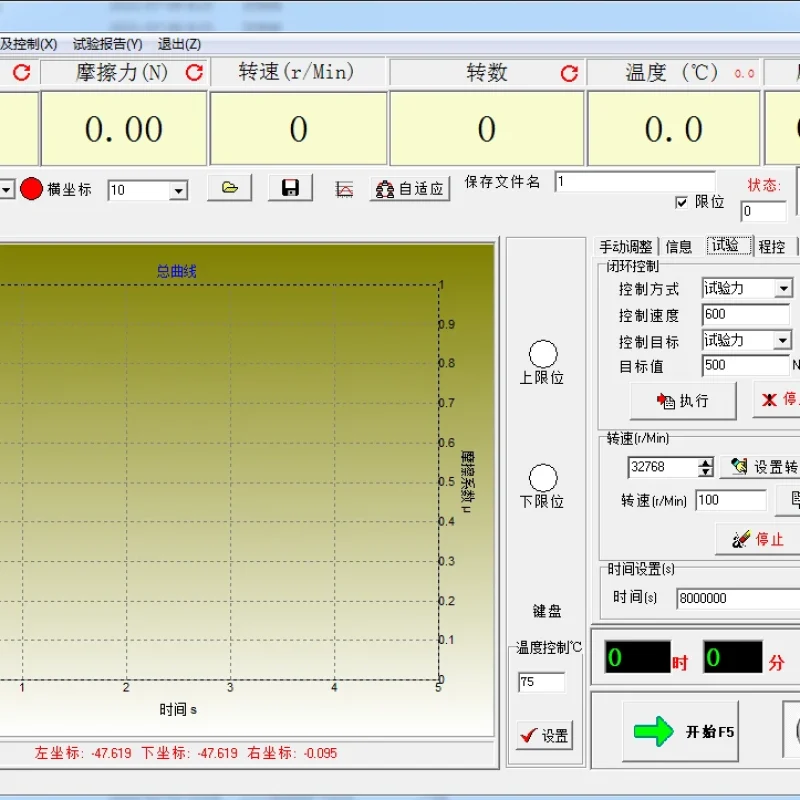
Task: Click reset icon left of 摩擦力(N) header
Action: (x=21, y=72)
